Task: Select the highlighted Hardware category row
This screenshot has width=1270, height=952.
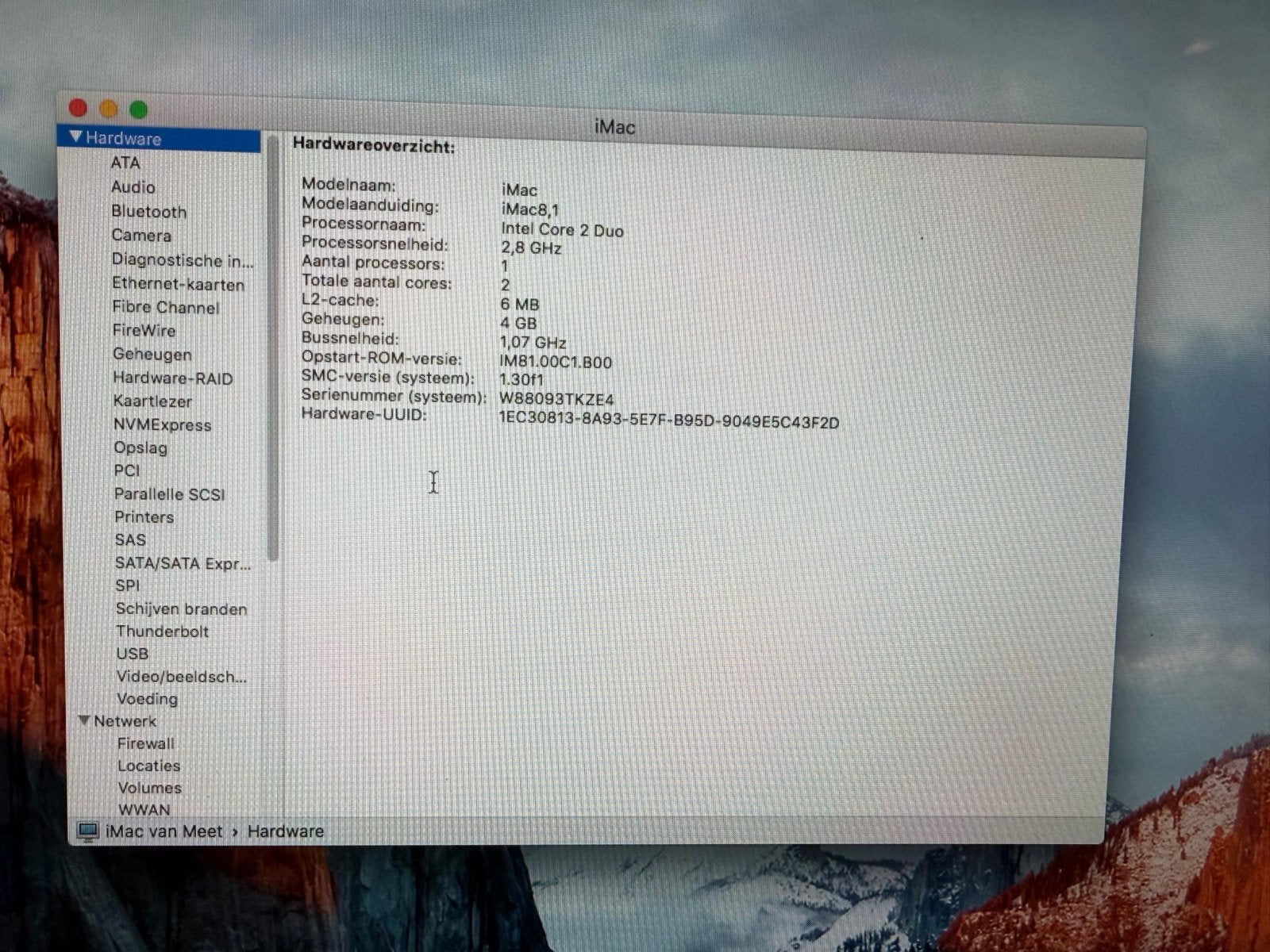Action: (159, 139)
